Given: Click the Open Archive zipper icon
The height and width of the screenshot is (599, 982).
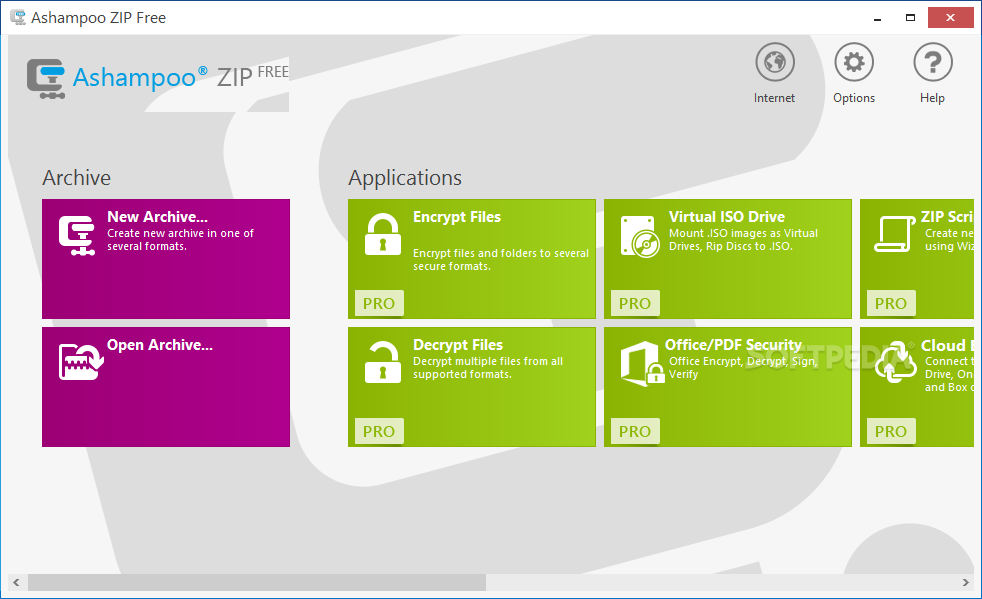Looking at the screenshot, I should pos(81,362).
